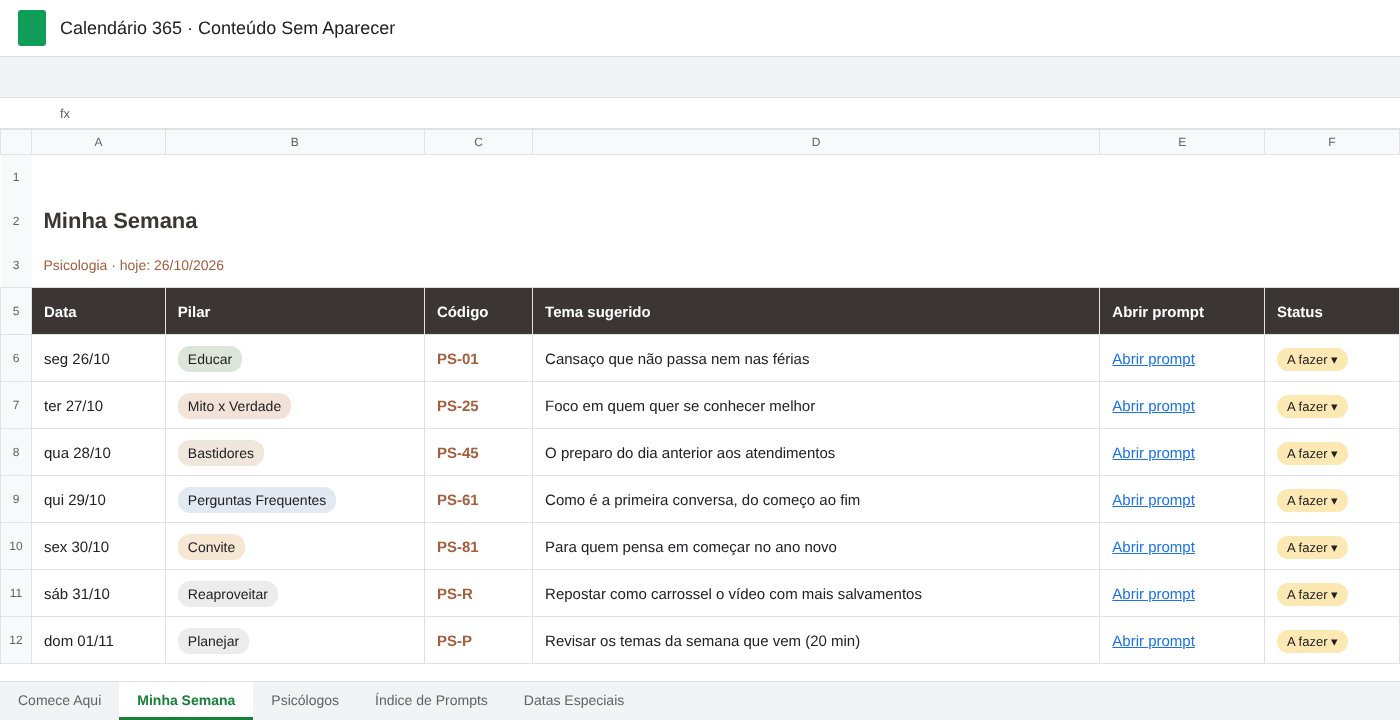1400x720 pixels.
Task: Click the Educar pillar chip
Action: 210,359
